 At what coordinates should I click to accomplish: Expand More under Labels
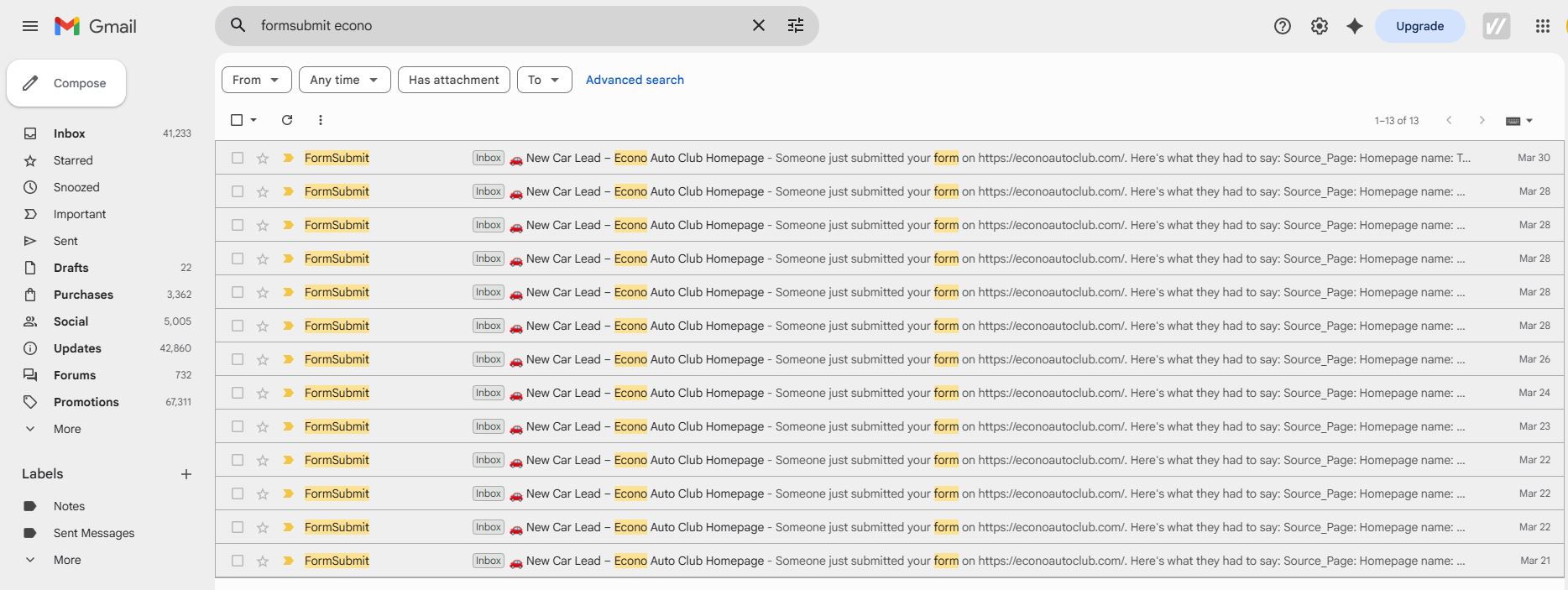tap(67, 560)
